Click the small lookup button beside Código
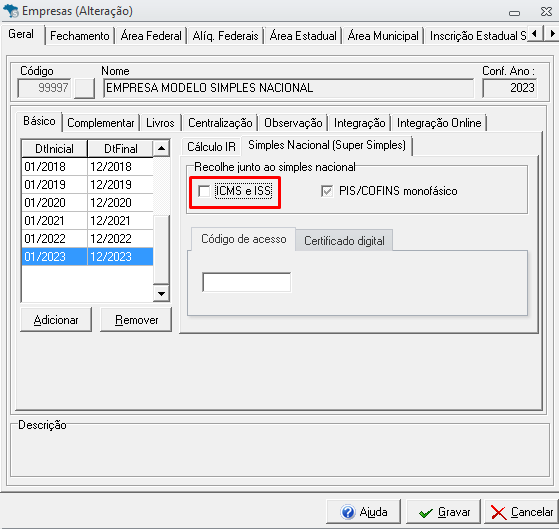 (x=84, y=88)
